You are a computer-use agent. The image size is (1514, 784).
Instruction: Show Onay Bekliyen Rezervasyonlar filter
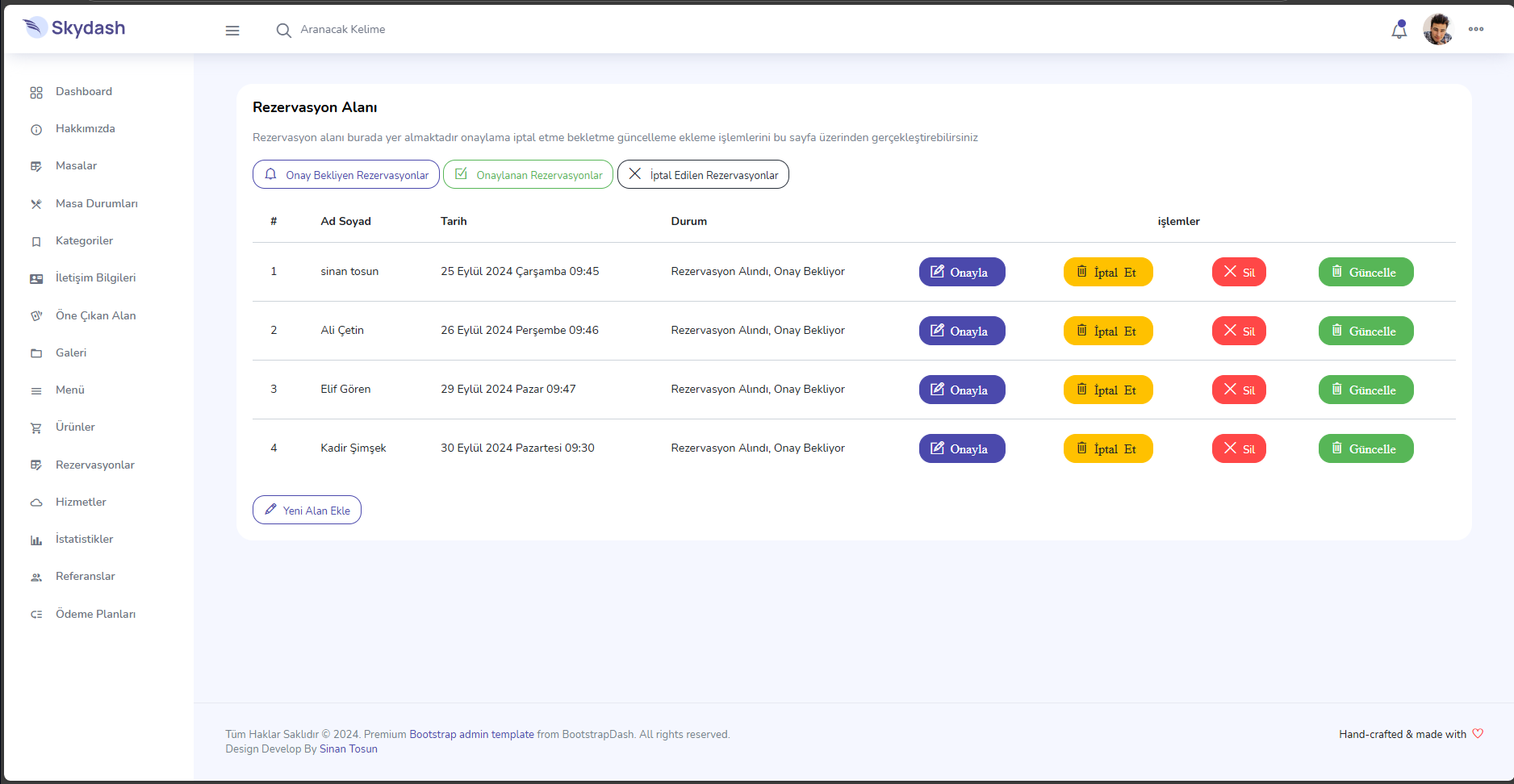[346, 174]
